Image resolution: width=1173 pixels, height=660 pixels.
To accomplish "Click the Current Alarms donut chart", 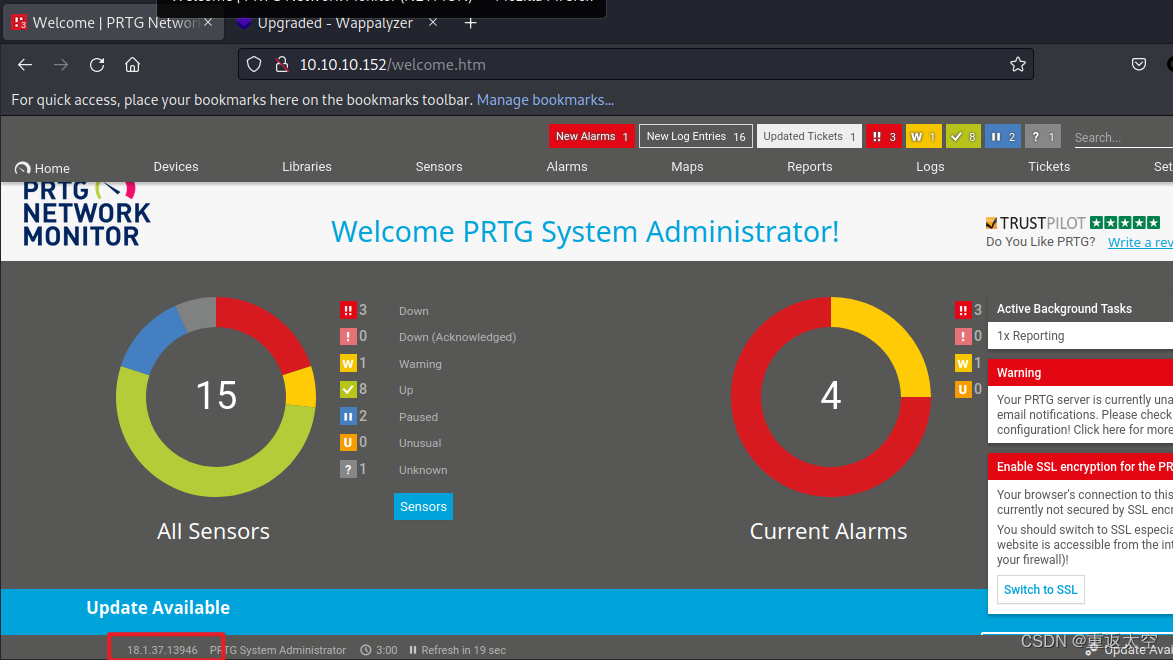I will coord(830,397).
